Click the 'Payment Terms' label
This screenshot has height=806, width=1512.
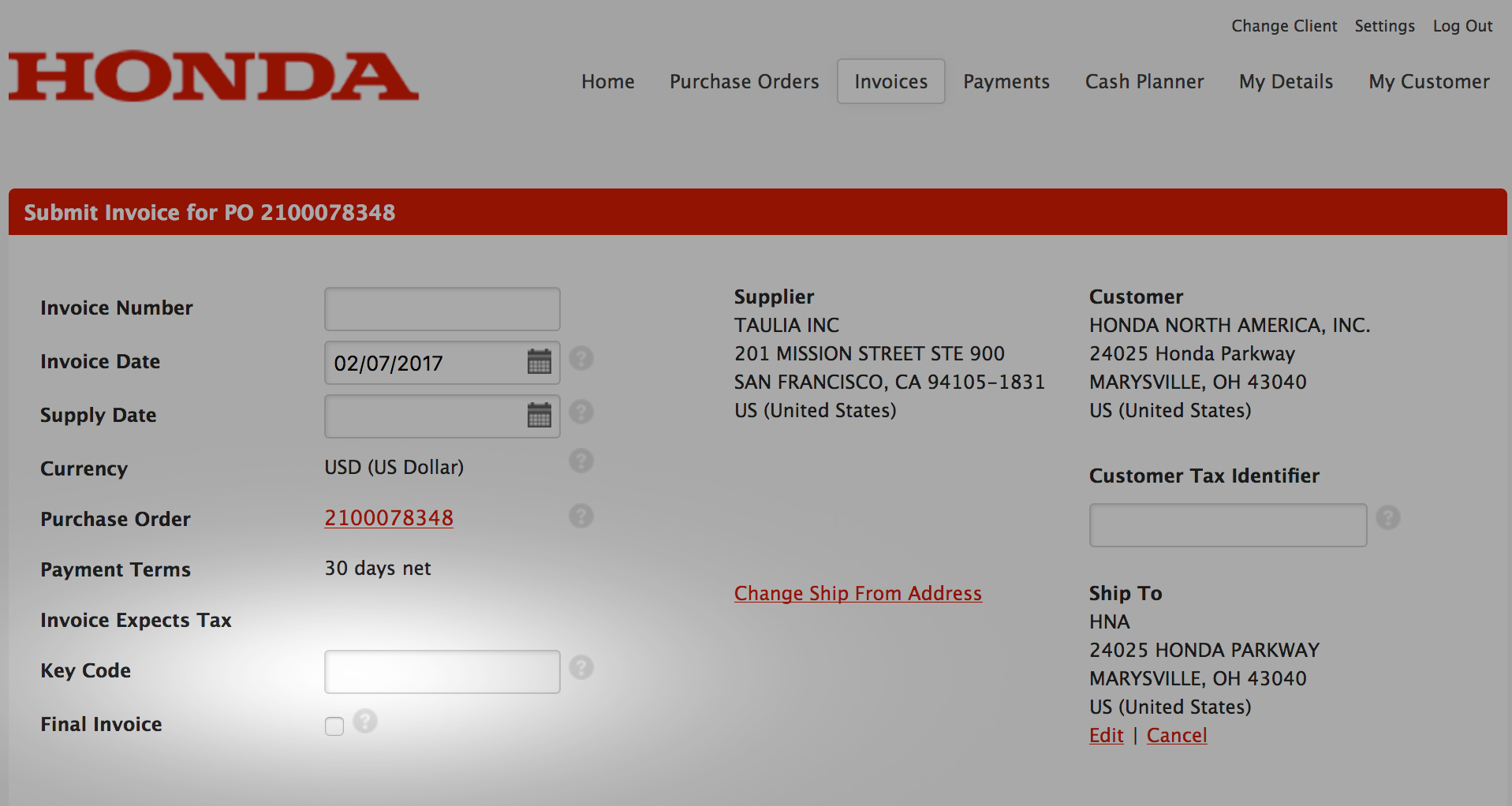click(115, 569)
